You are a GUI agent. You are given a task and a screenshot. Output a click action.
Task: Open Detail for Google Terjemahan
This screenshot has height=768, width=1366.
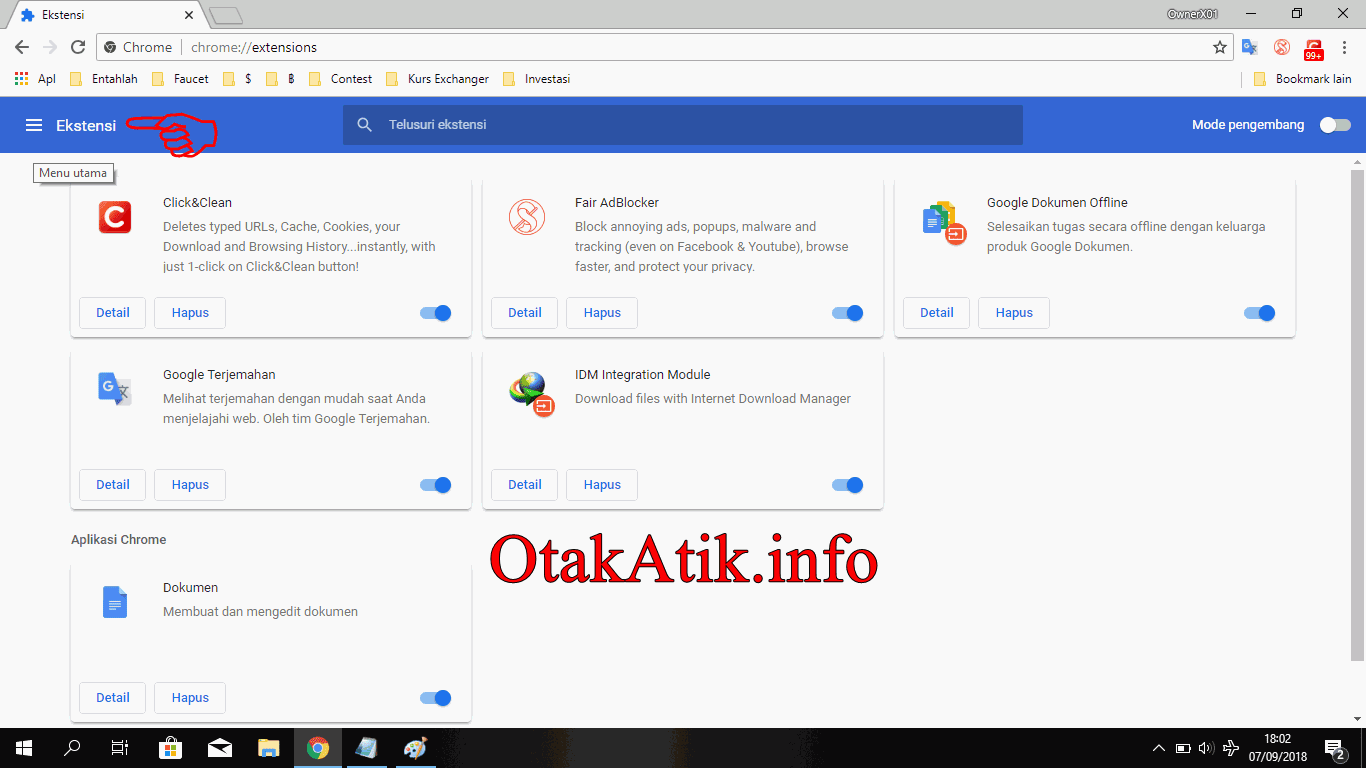[113, 485]
